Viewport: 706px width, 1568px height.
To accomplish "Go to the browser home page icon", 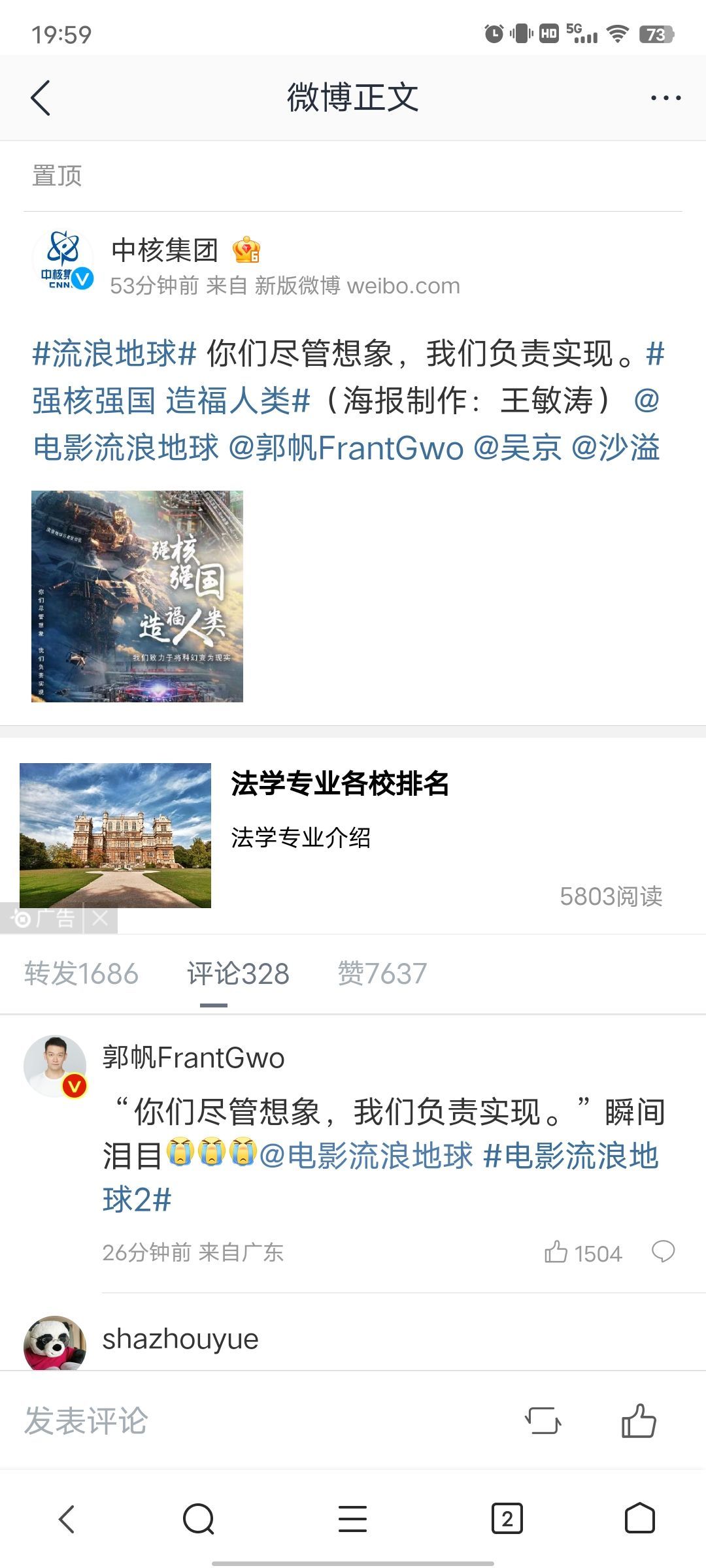I will pyautogui.click(x=640, y=1518).
